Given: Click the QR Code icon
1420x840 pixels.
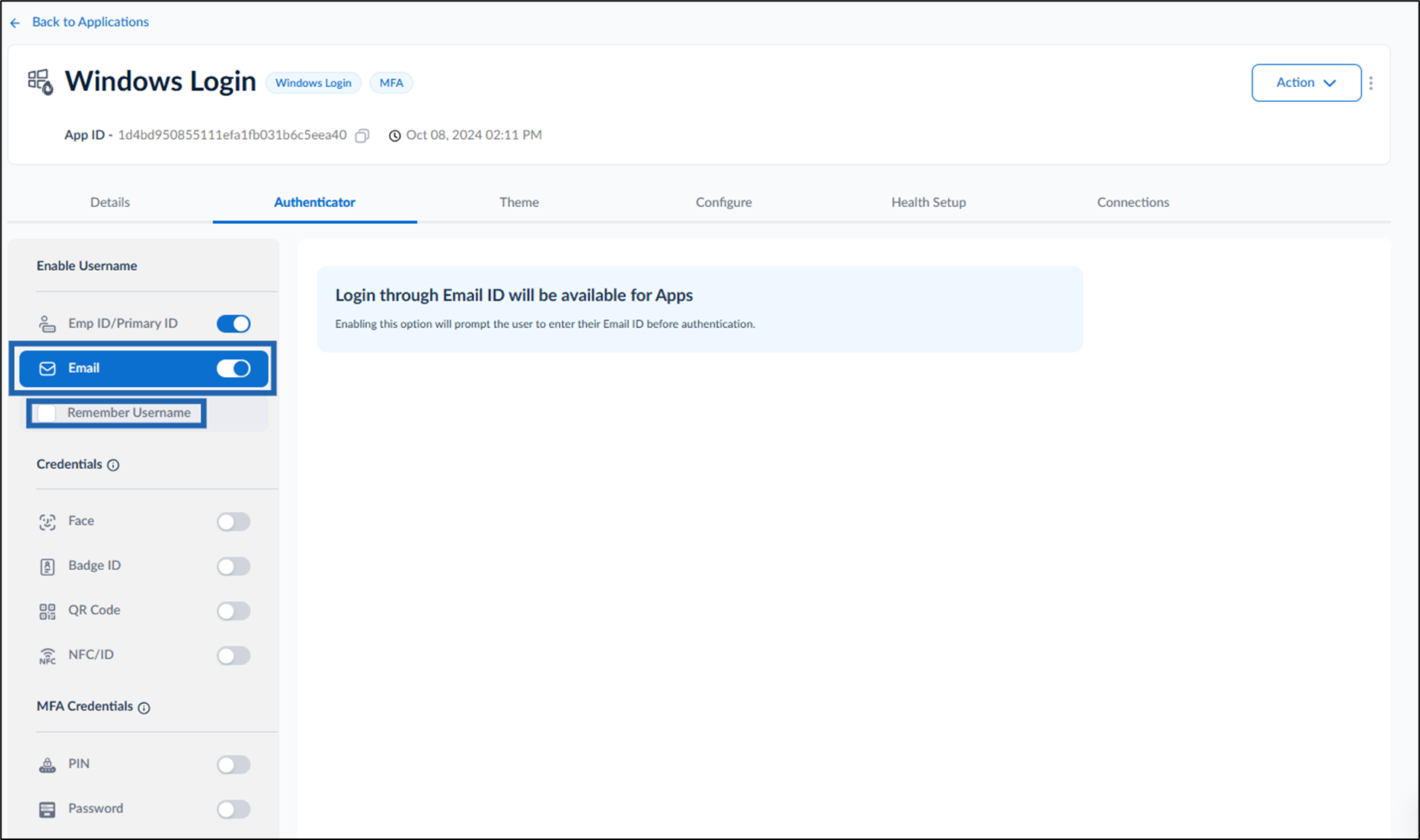Looking at the screenshot, I should click(47, 611).
